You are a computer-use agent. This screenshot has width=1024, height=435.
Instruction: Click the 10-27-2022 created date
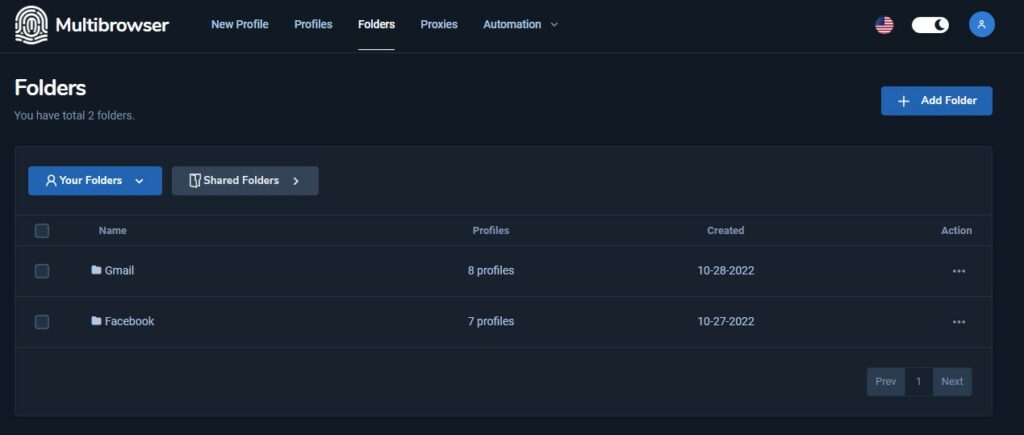[726, 321]
